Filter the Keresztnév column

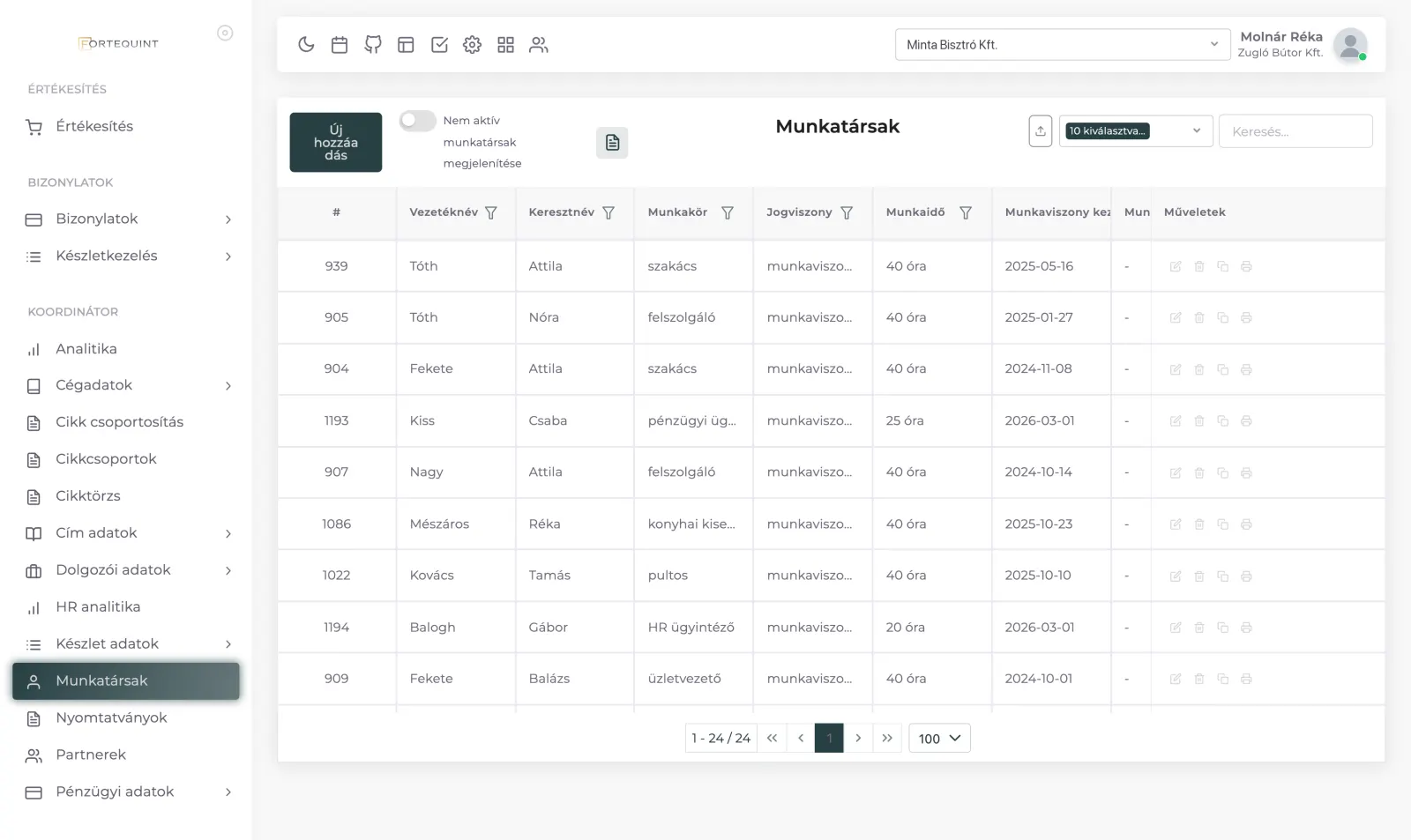pyautogui.click(x=608, y=212)
